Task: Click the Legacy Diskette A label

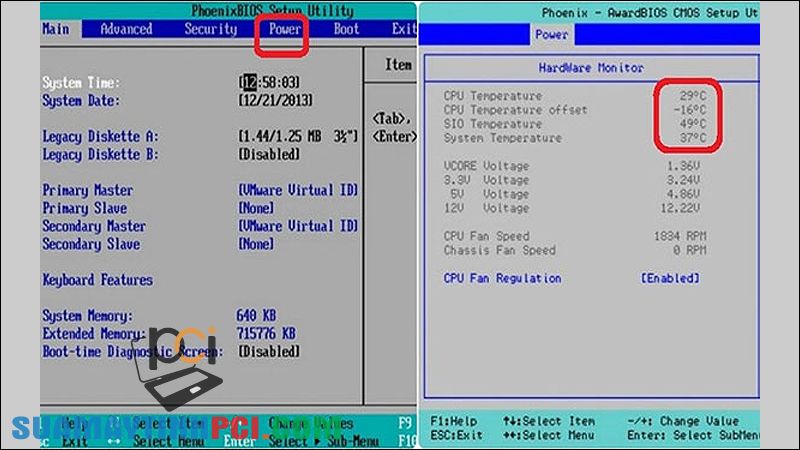Action: click(x=100, y=136)
